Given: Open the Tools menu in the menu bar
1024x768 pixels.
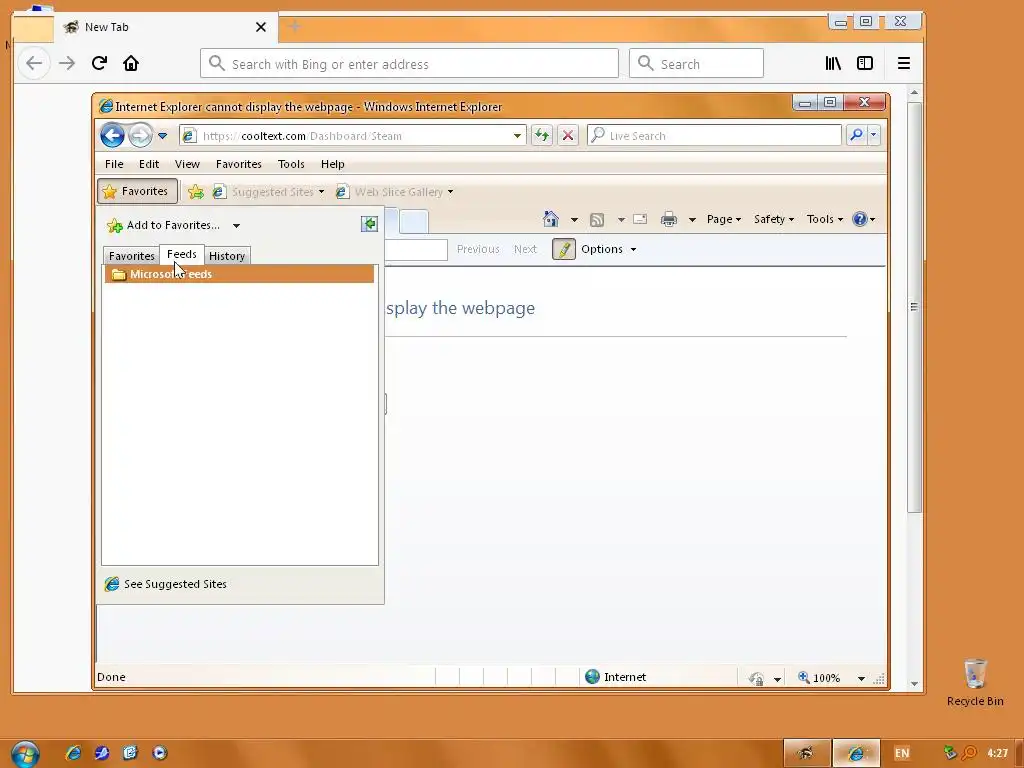Looking at the screenshot, I should click(x=291, y=164).
